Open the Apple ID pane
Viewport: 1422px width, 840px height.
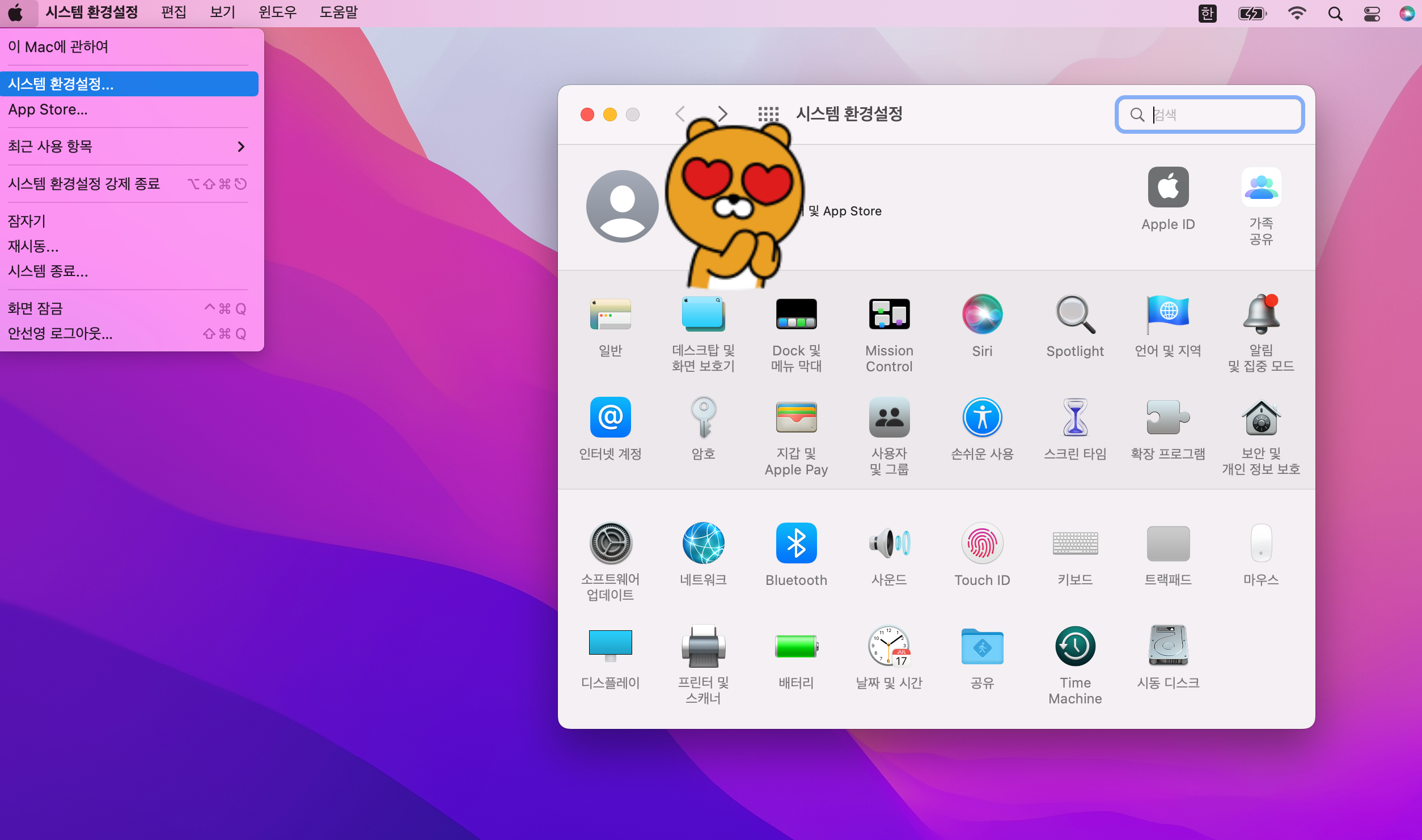[1168, 199]
